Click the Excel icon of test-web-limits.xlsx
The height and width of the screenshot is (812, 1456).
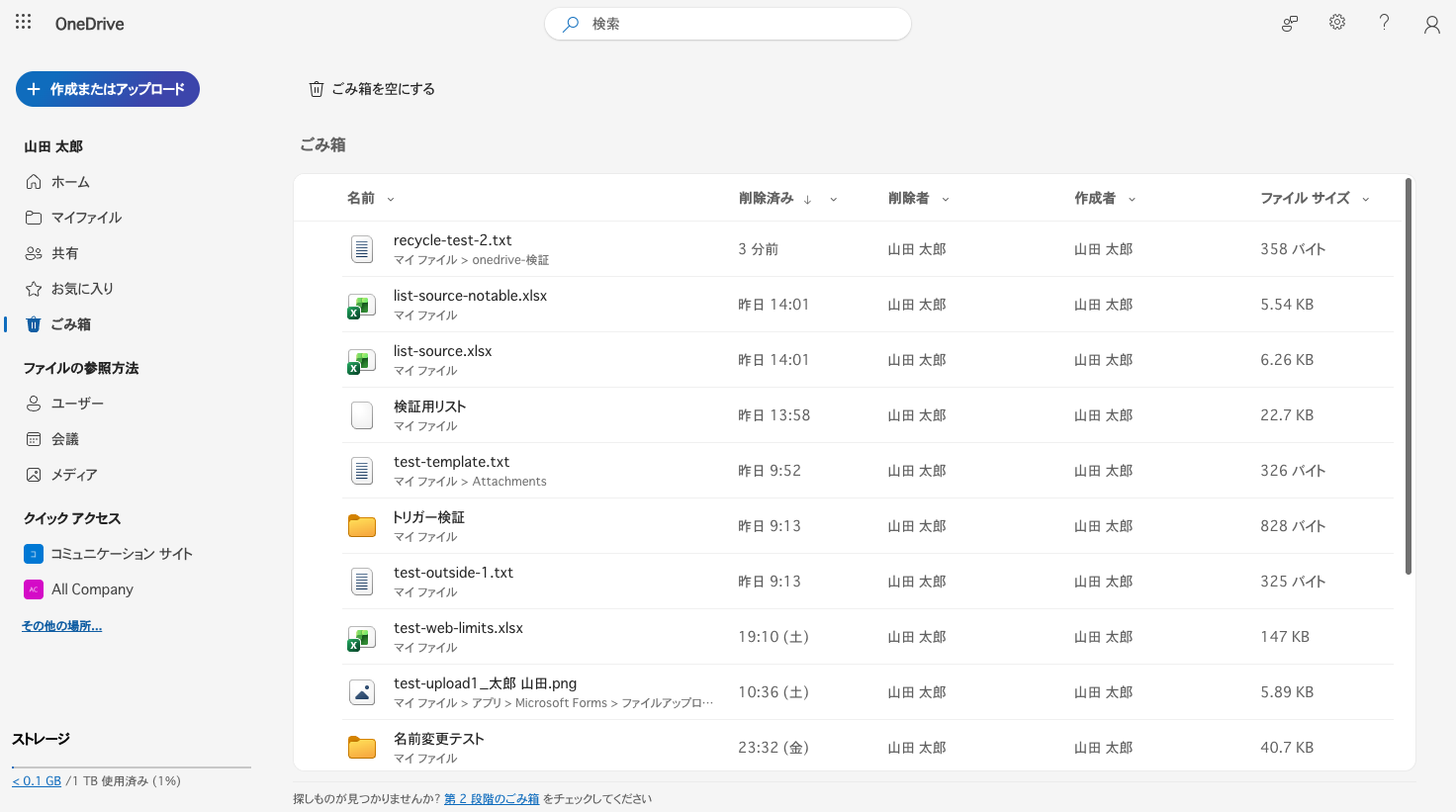point(361,638)
